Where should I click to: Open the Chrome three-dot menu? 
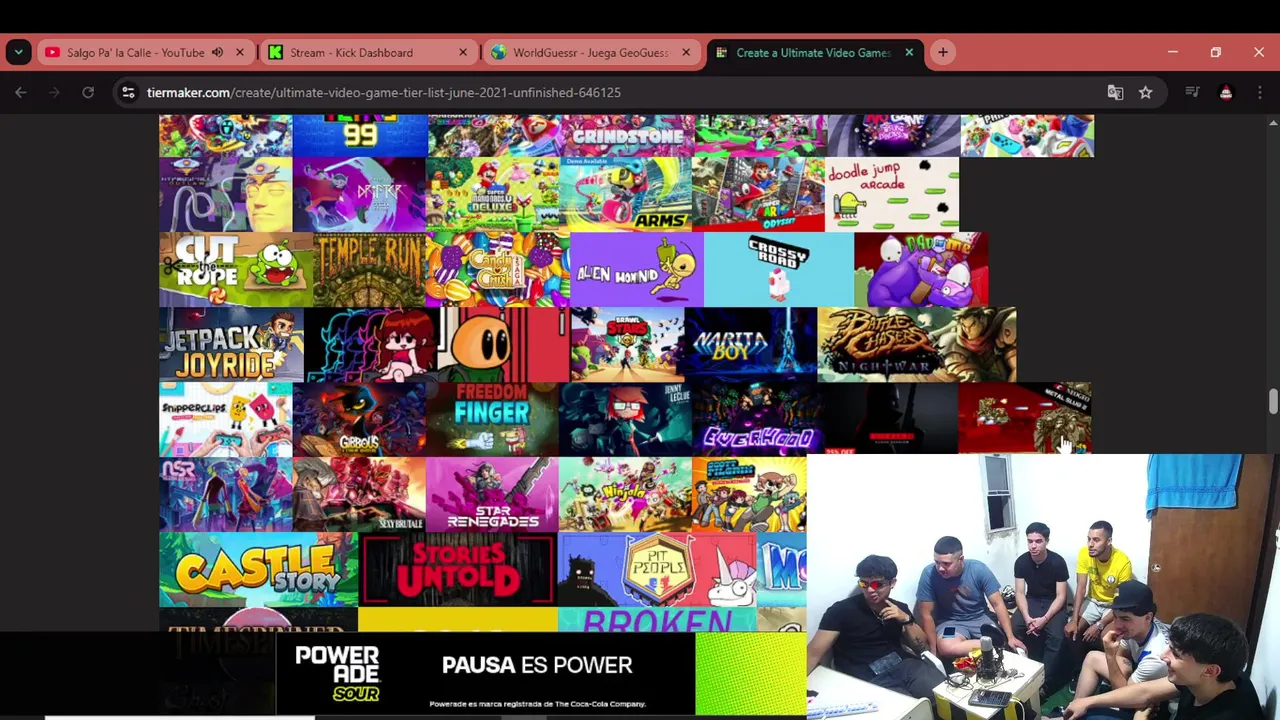[1259, 92]
